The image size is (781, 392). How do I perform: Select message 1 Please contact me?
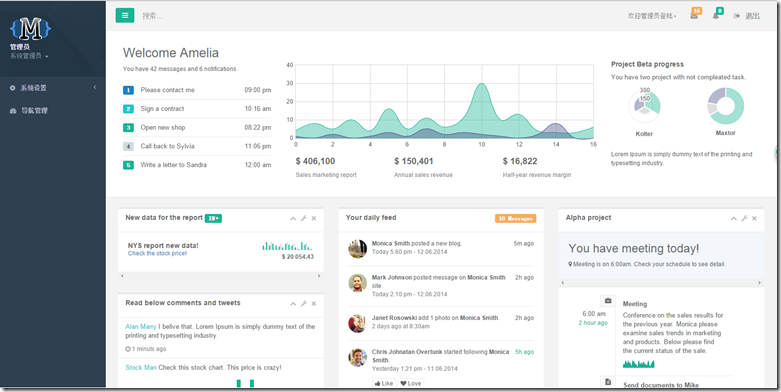[197, 90]
